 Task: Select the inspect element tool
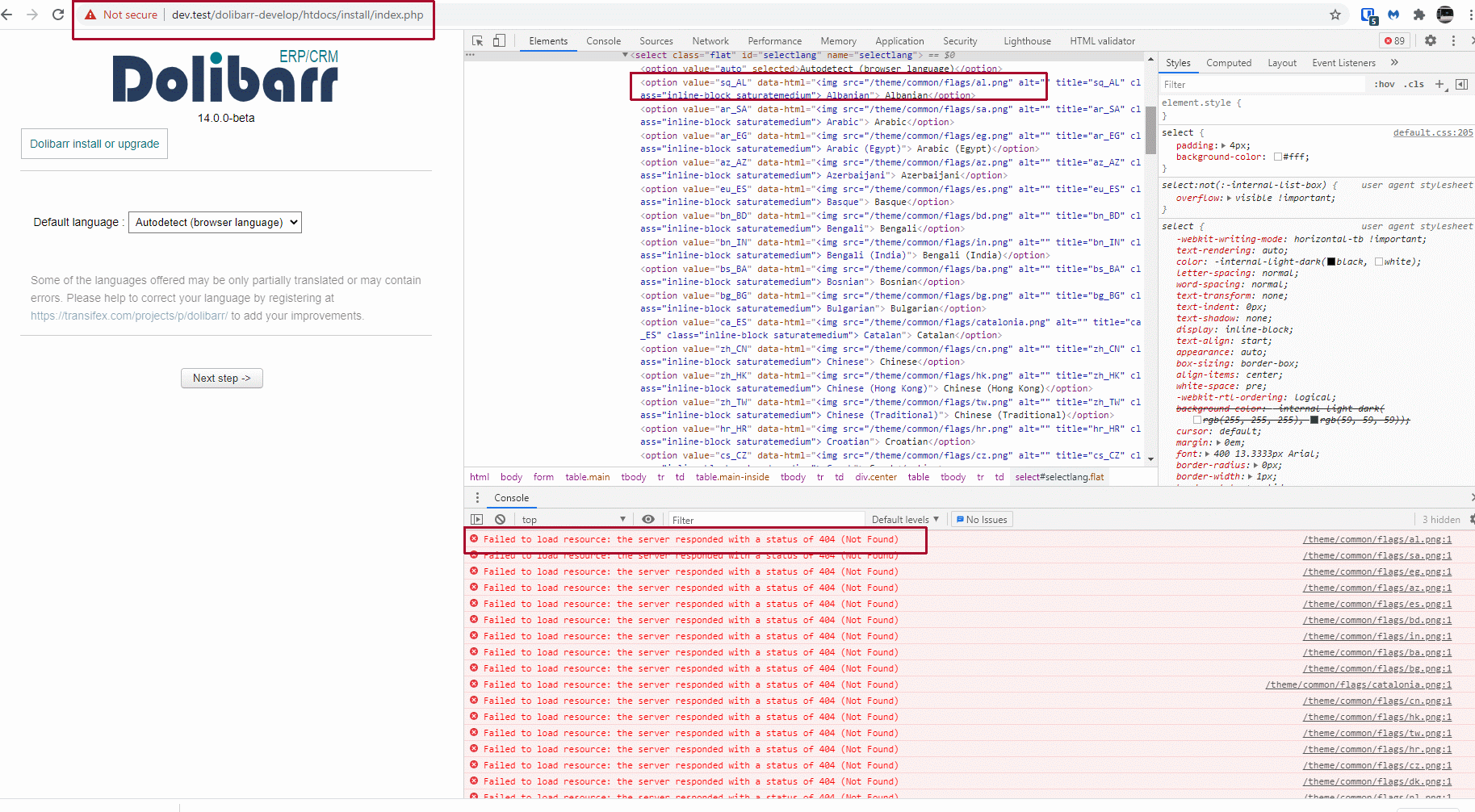(x=477, y=40)
